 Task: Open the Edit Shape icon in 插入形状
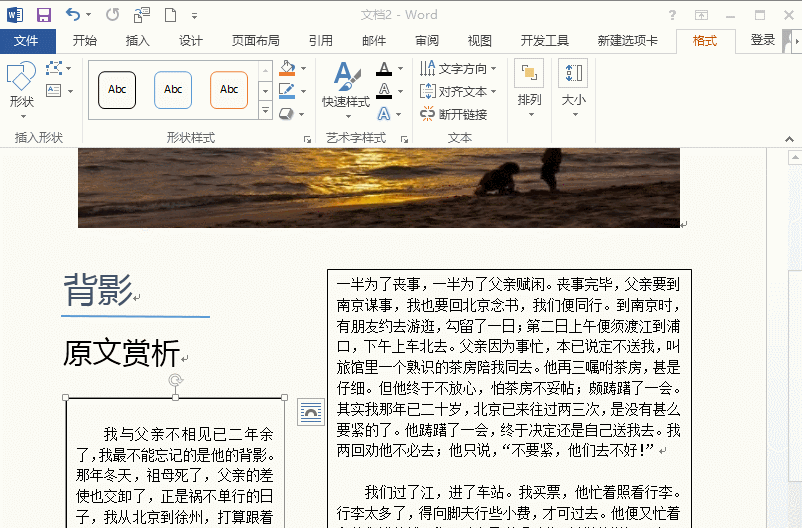(53, 69)
